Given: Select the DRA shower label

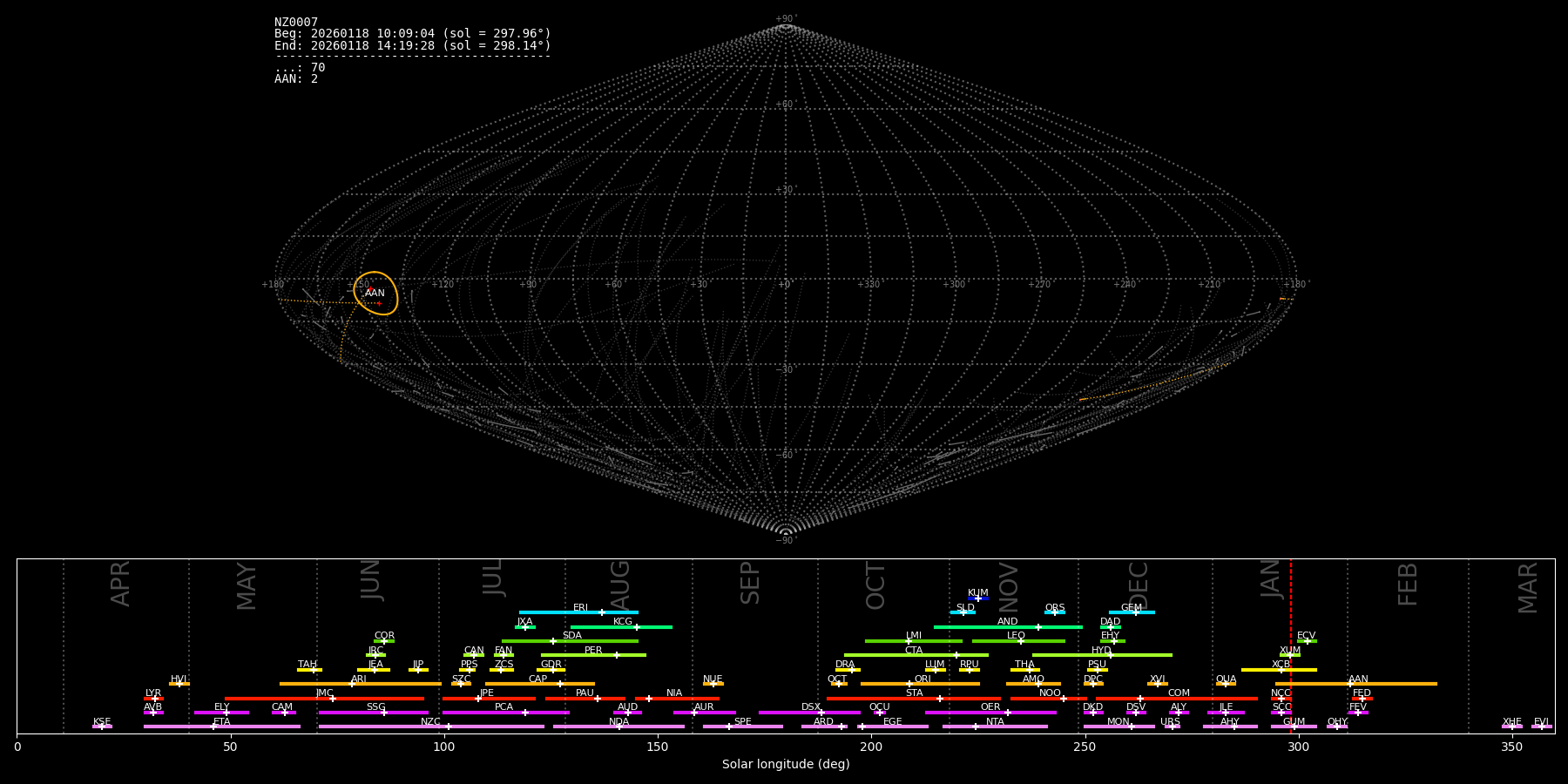Looking at the screenshot, I should [x=845, y=665].
